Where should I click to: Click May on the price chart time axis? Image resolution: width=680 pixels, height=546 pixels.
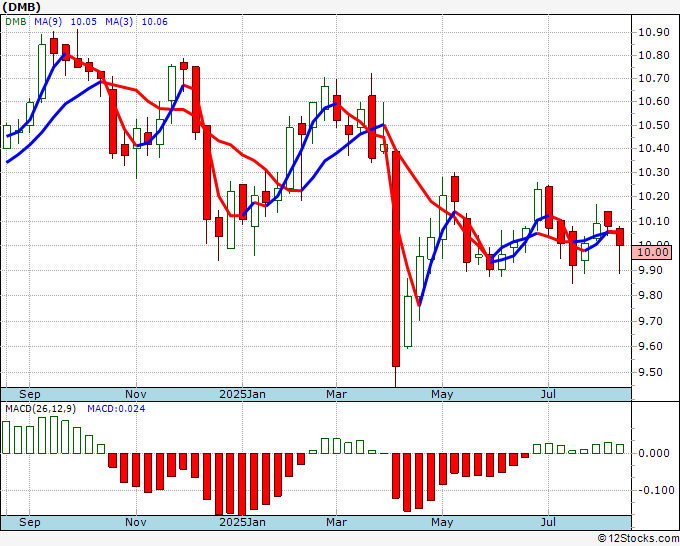point(442,394)
